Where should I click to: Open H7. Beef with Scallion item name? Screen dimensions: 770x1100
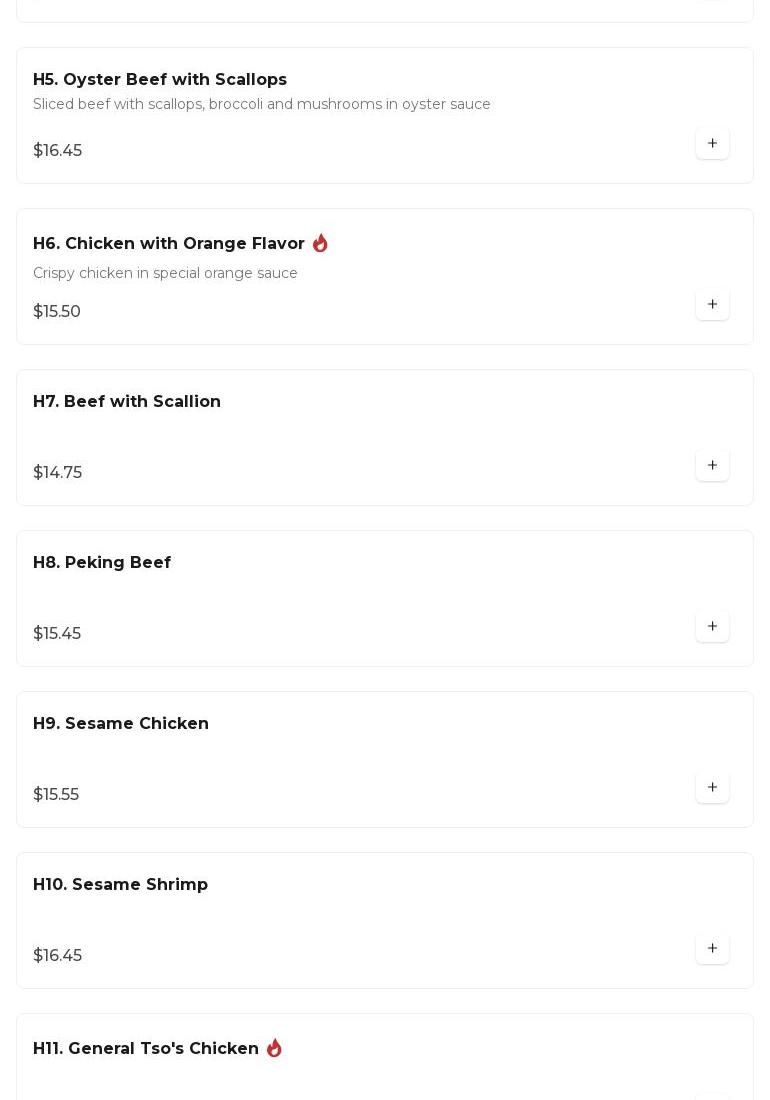point(127,402)
